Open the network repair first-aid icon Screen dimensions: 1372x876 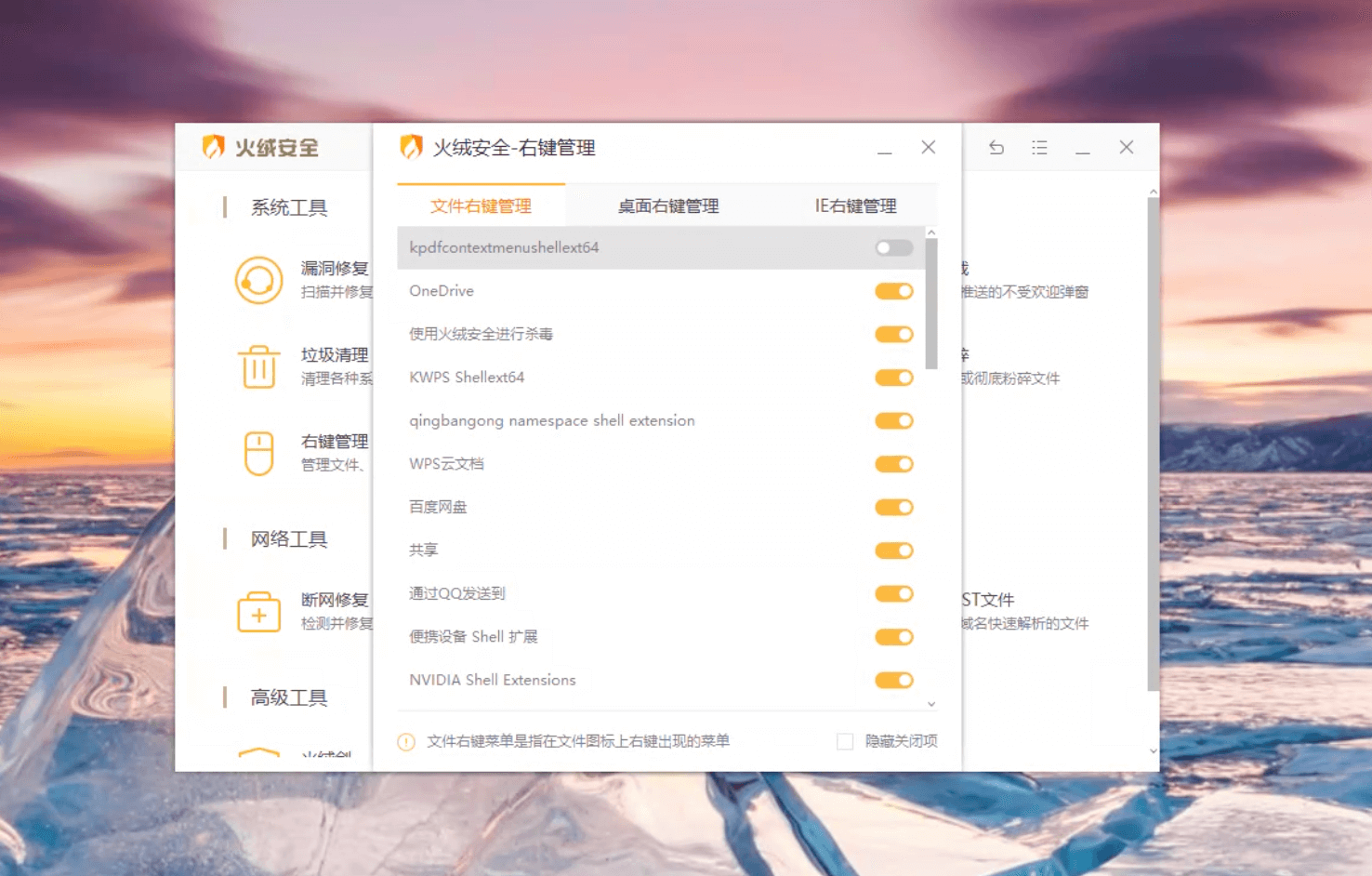[258, 613]
